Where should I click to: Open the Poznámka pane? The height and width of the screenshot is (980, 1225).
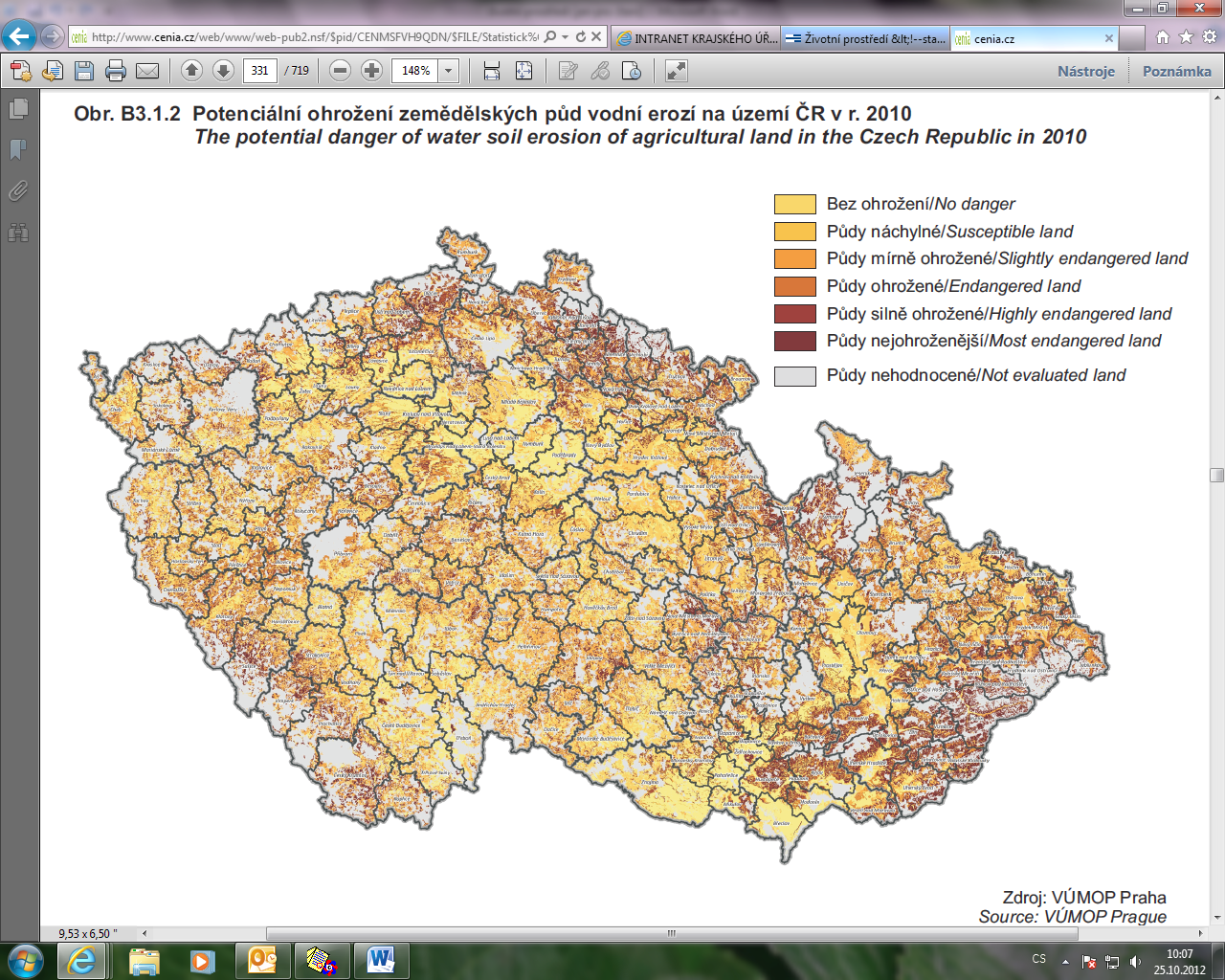1176,71
